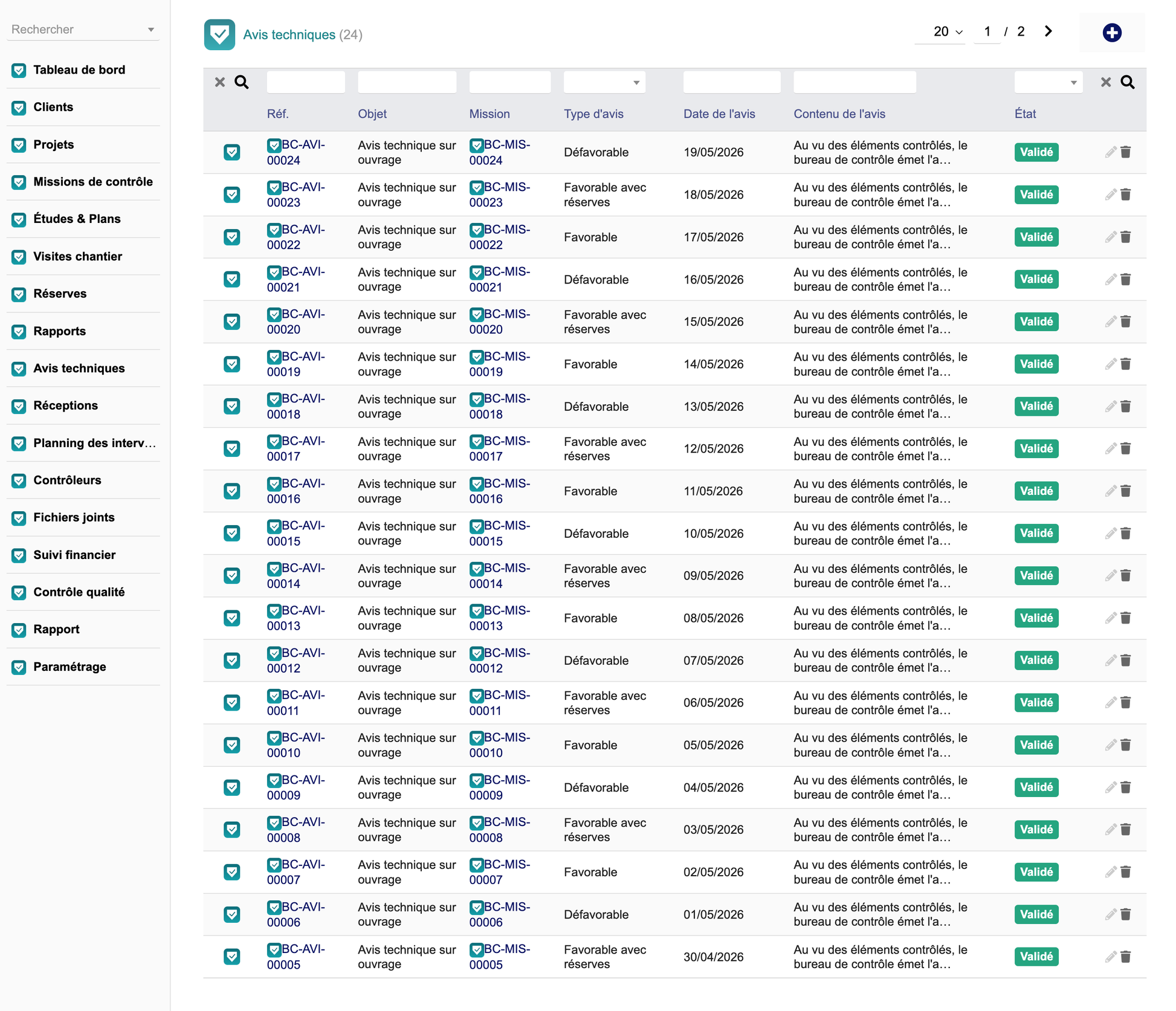
Task: Select row BC-AVI-00020 checkbox
Action: pyautogui.click(x=232, y=321)
